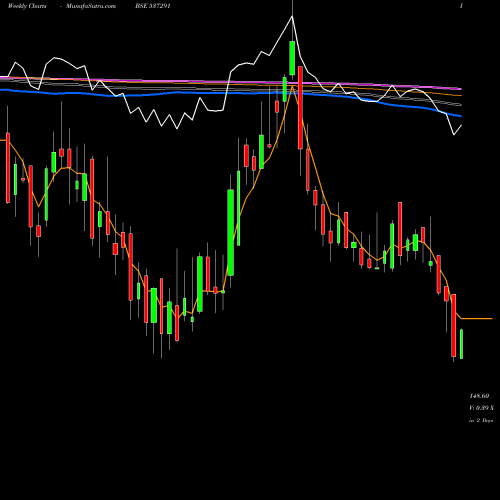Viewport: 500px width, 500px height.
Task: Click the '148.69' price value
Action: [x=479, y=396]
